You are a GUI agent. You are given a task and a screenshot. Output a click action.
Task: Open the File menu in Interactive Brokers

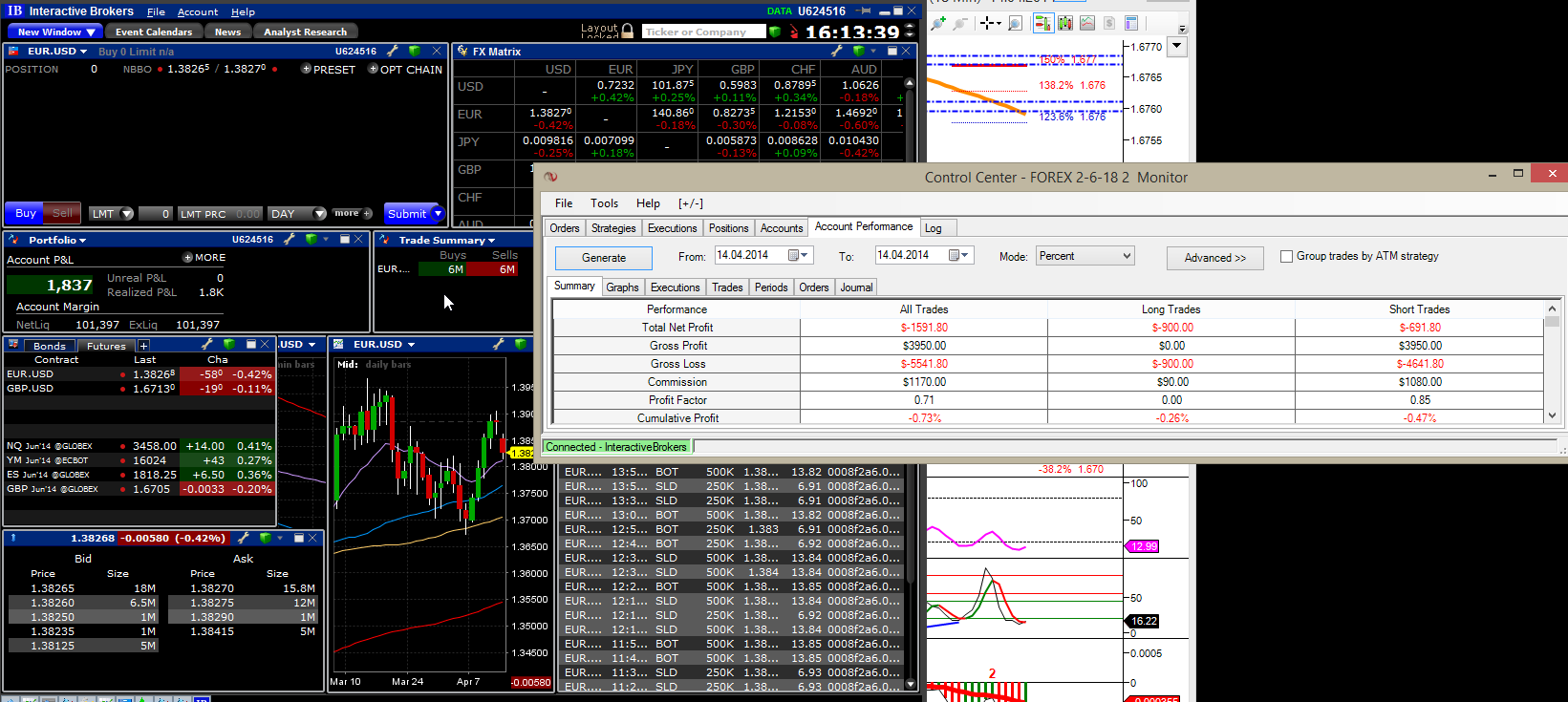[156, 11]
